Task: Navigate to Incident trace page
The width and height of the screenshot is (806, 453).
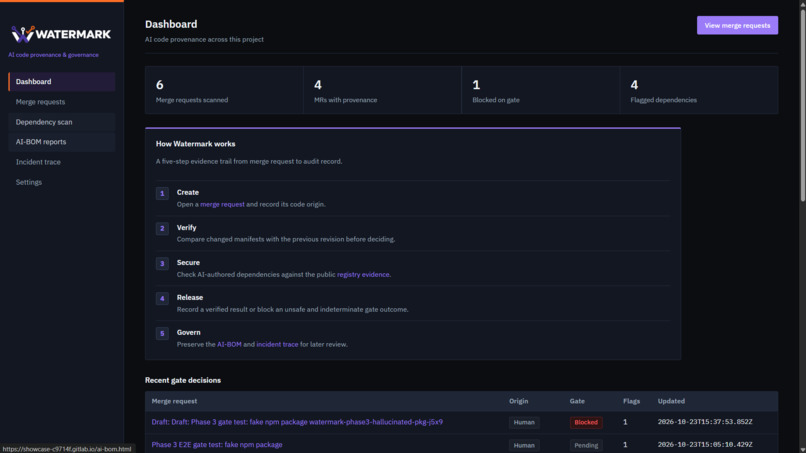Action: (62, 162)
